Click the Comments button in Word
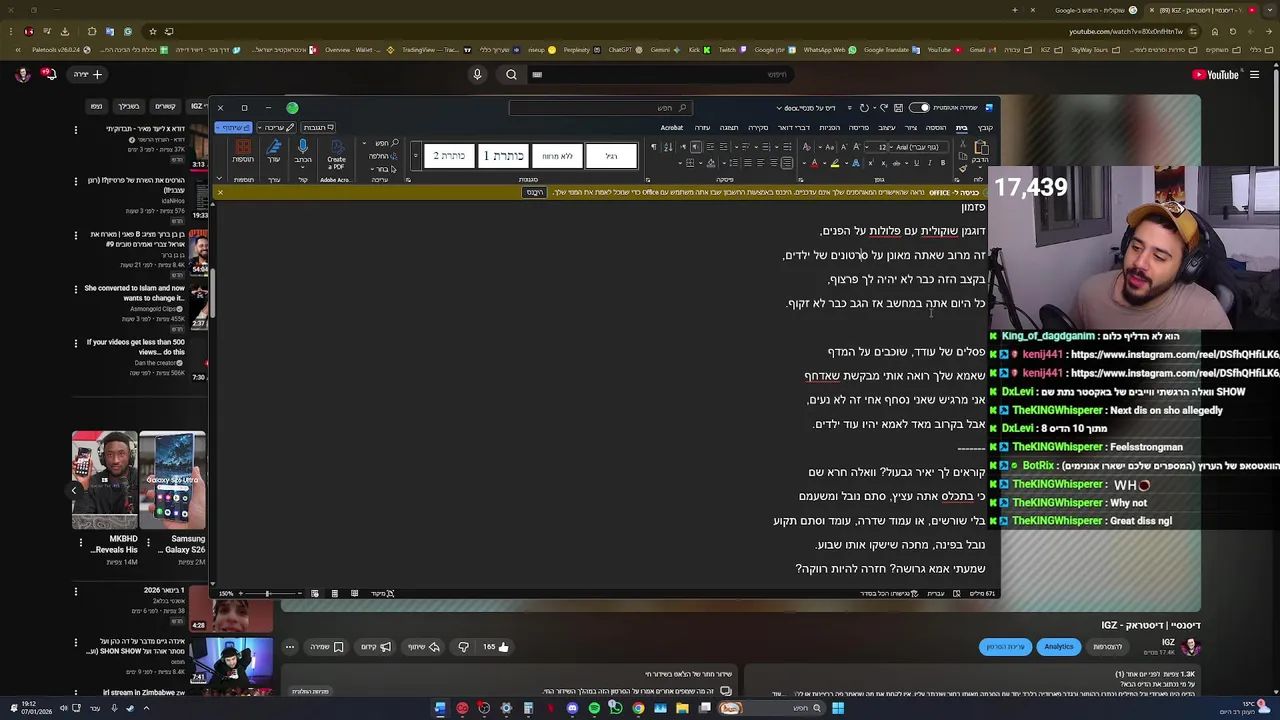The width and height of the screenshot is (1280, 720). [317, 127]
